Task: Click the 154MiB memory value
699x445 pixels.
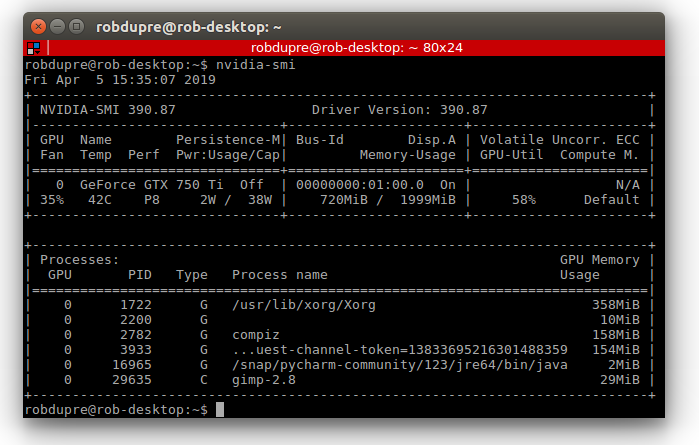Action: [615, 350]
